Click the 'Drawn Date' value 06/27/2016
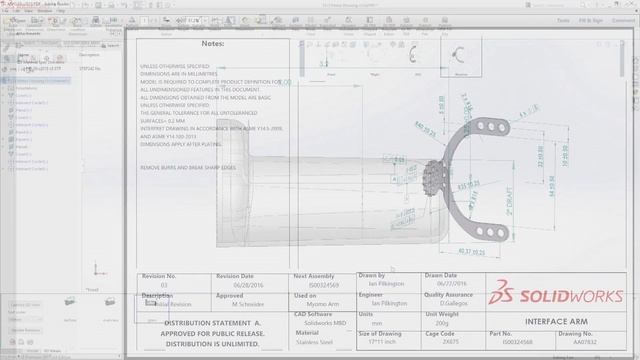Screen dimensions: 640x360 tap(451, 283)
